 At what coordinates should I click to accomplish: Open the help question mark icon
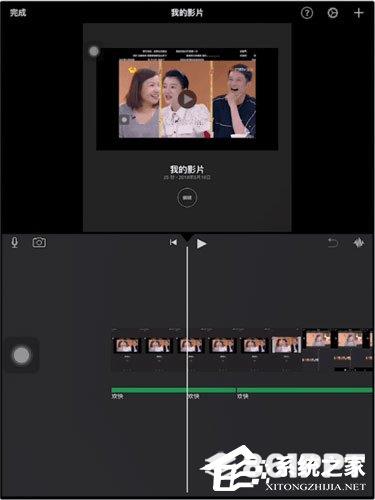click(307, 13)
